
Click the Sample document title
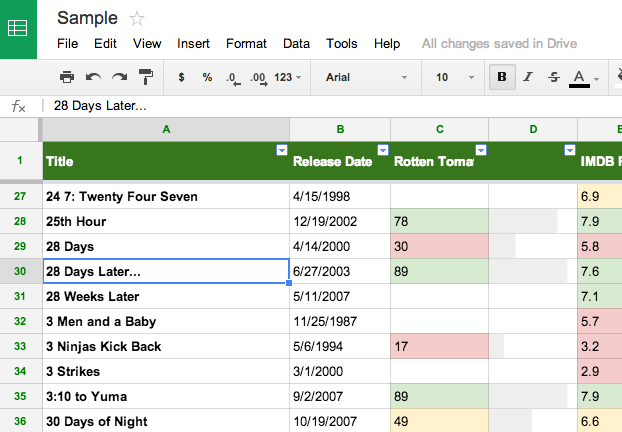coord(86,18)
